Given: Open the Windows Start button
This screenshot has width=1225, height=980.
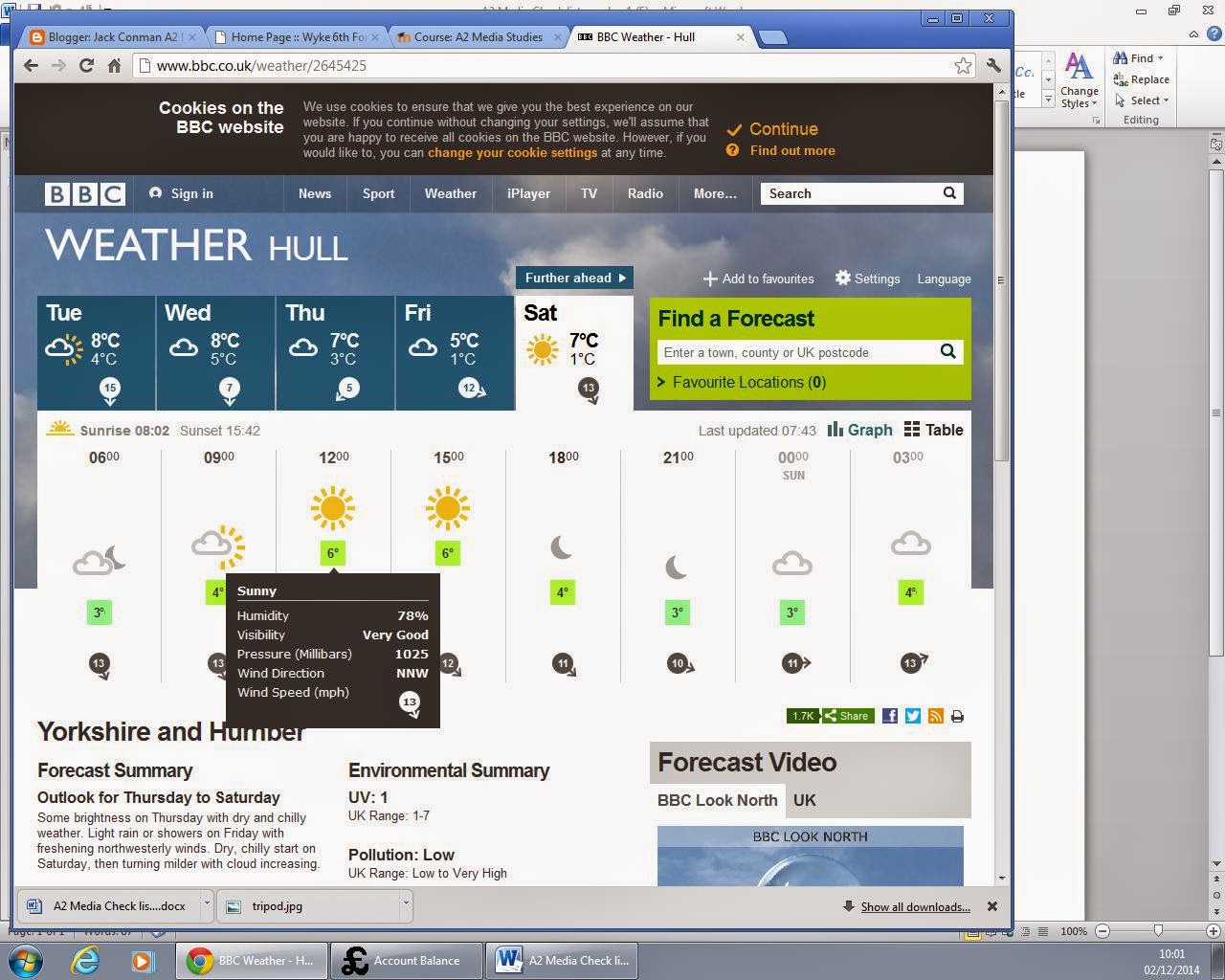Looking at the screenshot, I should (25, 960).
